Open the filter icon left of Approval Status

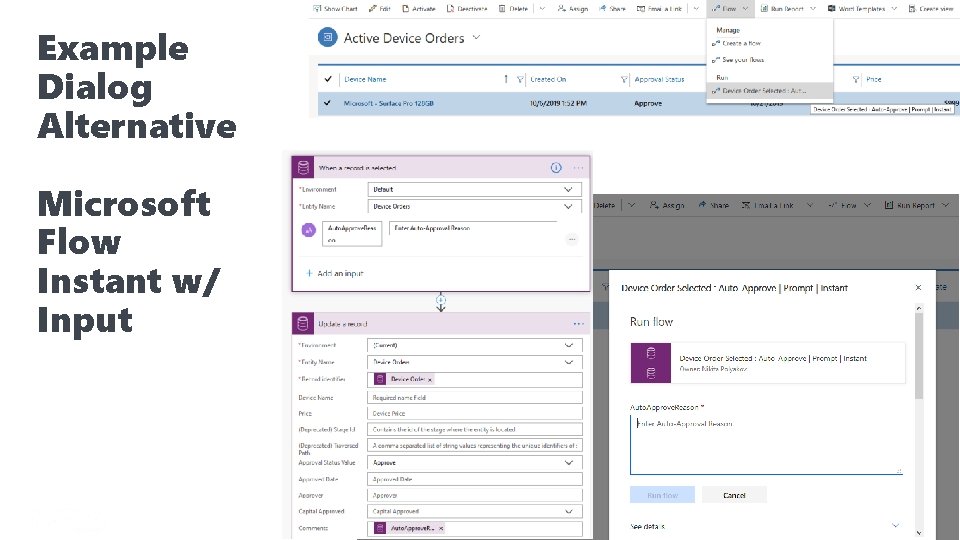pyautogui.click(x=624, y=79)
